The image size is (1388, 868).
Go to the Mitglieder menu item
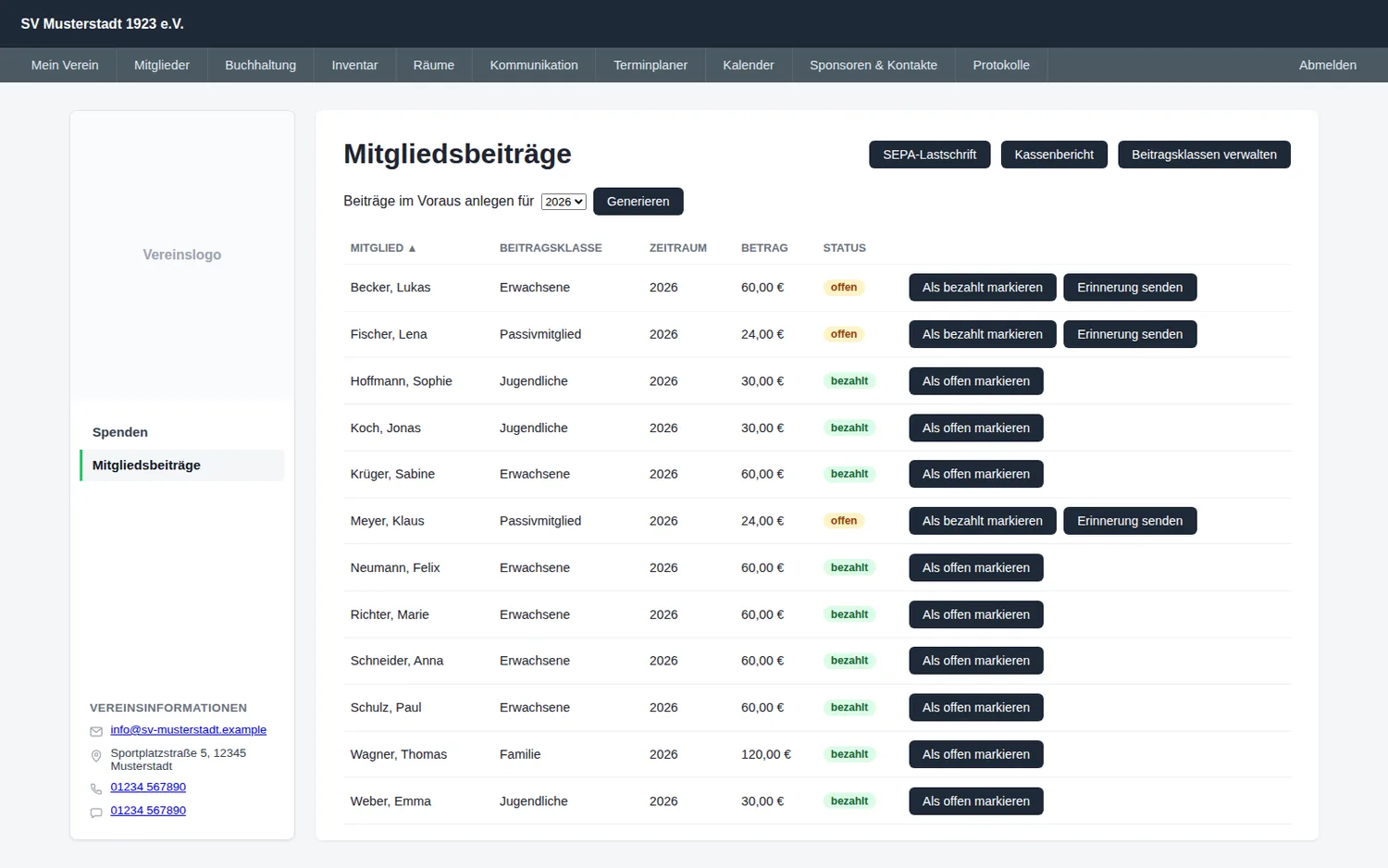pos(162,65)
